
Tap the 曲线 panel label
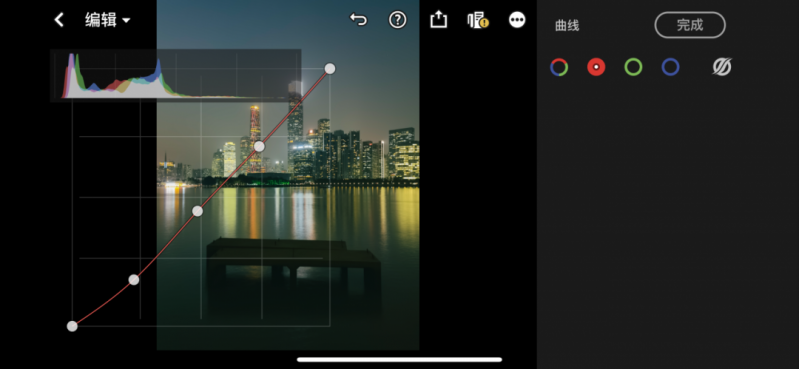pos(567,25)
